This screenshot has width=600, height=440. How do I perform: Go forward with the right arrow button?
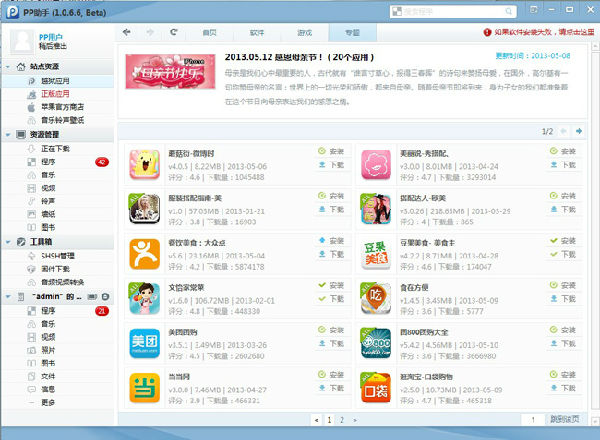[x=150, y=33]
